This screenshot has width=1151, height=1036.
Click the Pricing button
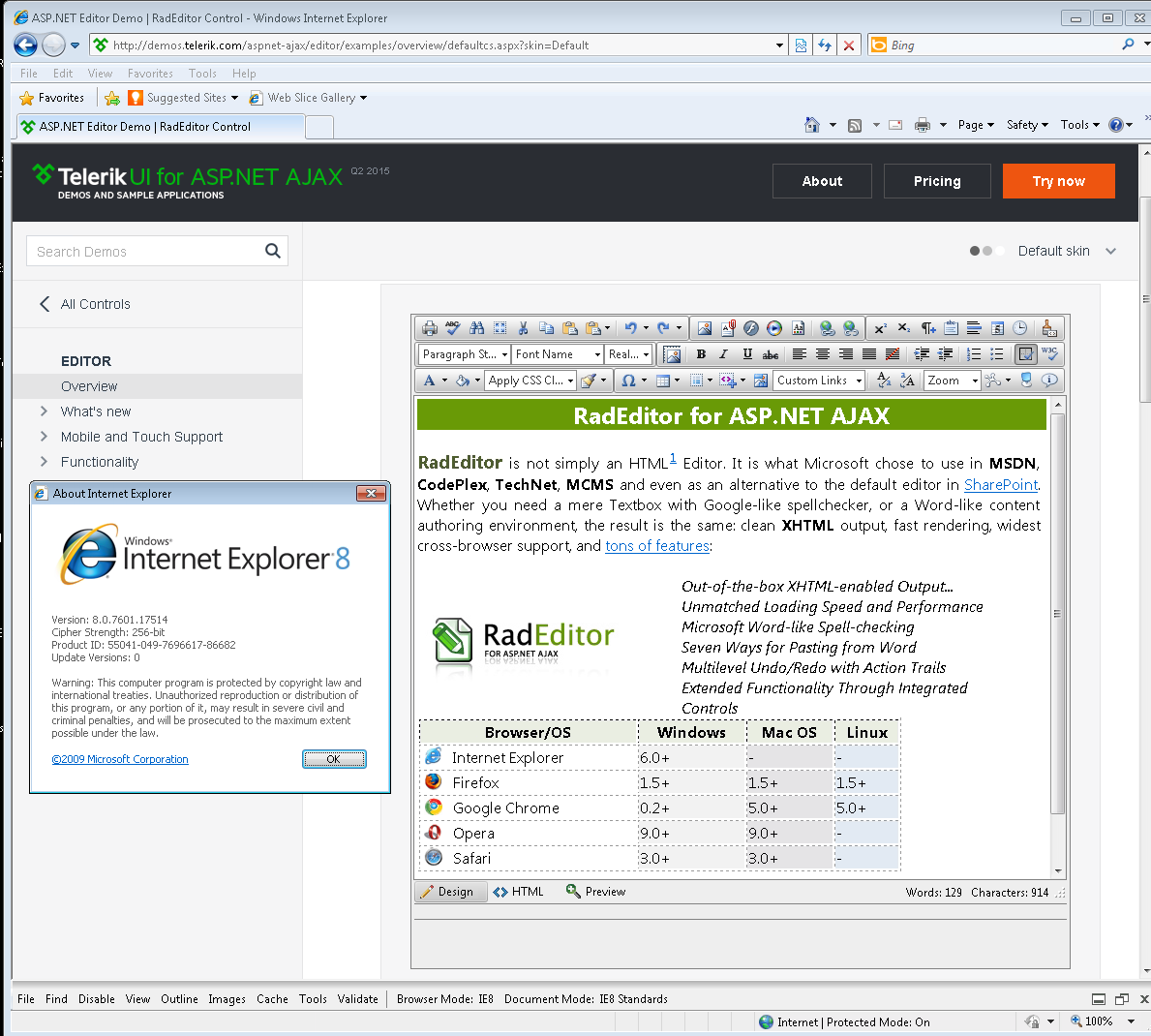pos(937,181)
